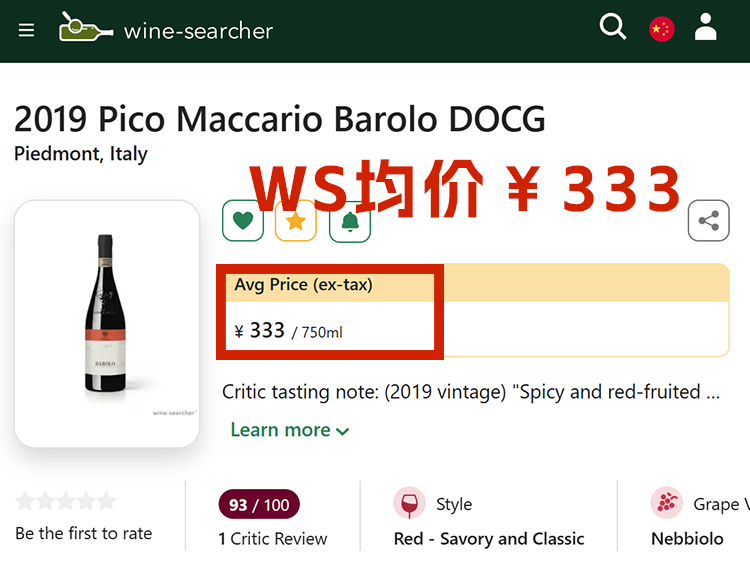
Task: Open Red - Savory and Classic style link
Action: 489,538
